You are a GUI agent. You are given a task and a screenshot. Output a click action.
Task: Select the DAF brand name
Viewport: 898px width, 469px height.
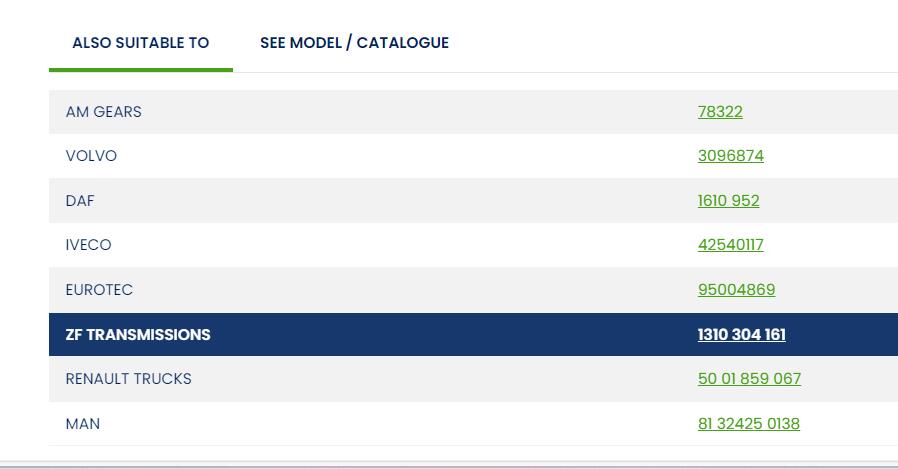pyautogui.click(x=80, y=201)
